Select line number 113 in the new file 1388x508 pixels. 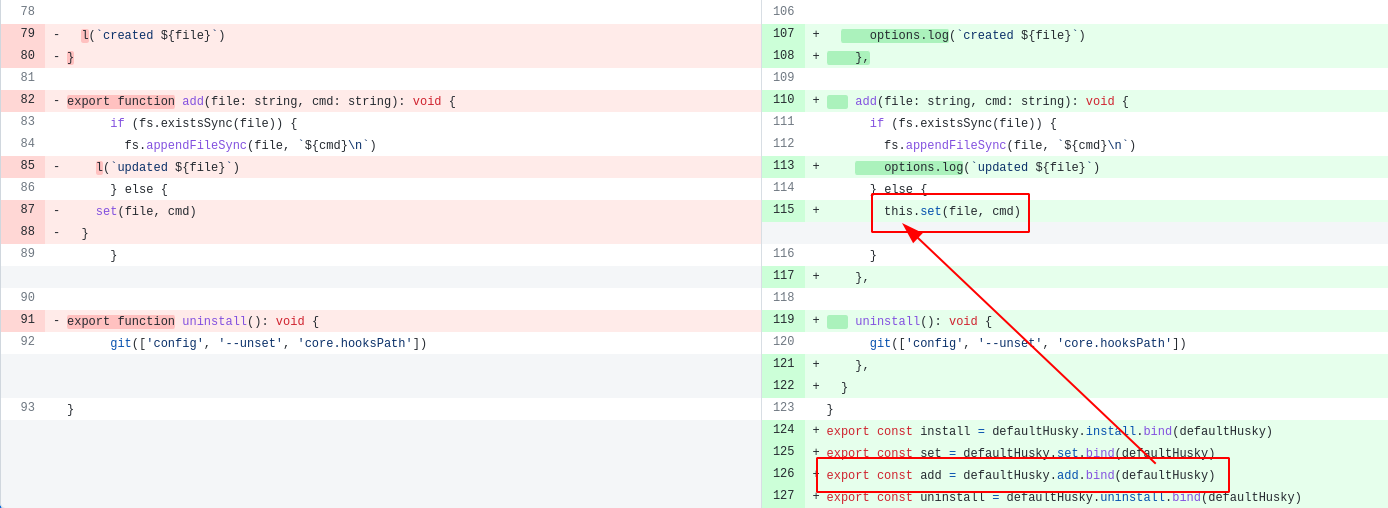[x=783, y=167]
